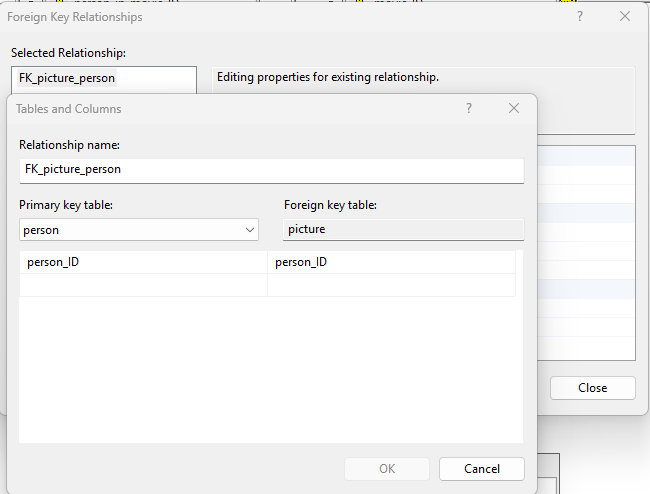The width and height of the screenshot is (650, 494).
Task: Click empty cell under foreign key person_ID
Action: click(x=391, y=285)
